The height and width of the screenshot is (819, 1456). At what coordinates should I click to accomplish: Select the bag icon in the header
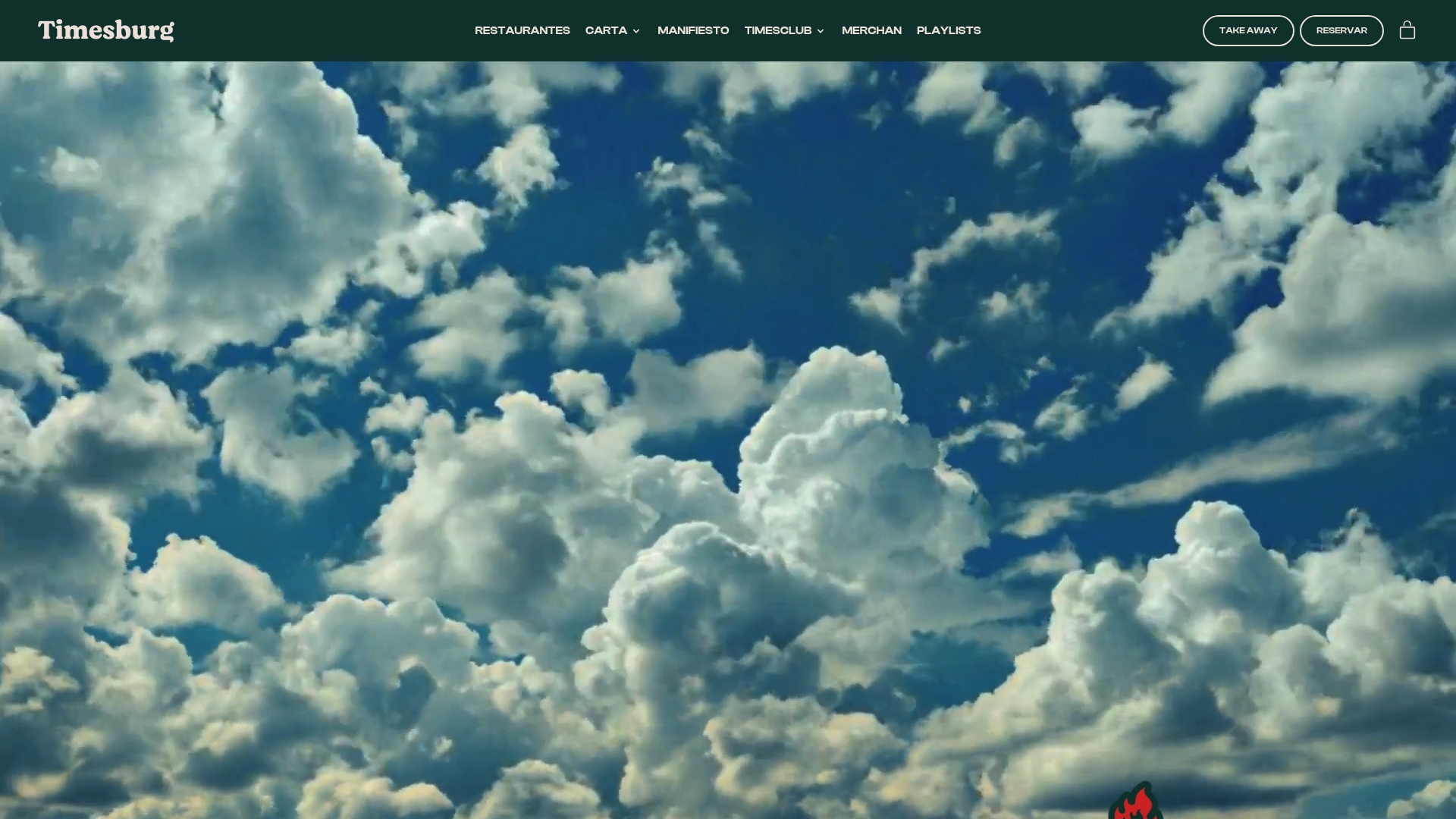[1407, 30]
